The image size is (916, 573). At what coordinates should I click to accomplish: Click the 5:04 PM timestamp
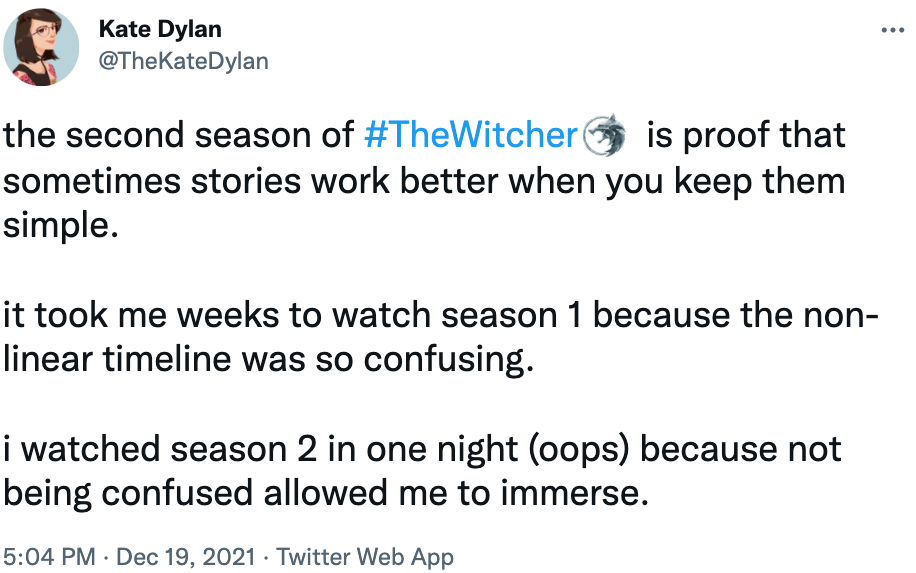[x=50, y=557]
